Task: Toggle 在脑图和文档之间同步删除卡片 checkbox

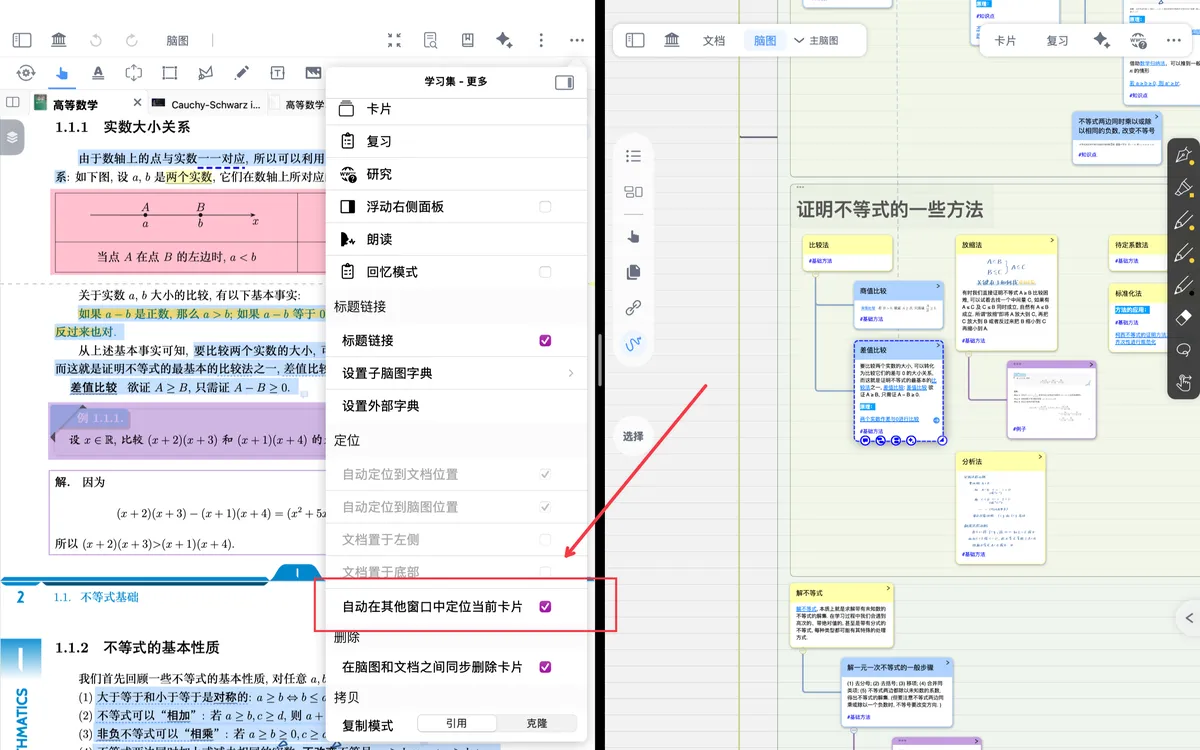Action: tap(545, 667)
